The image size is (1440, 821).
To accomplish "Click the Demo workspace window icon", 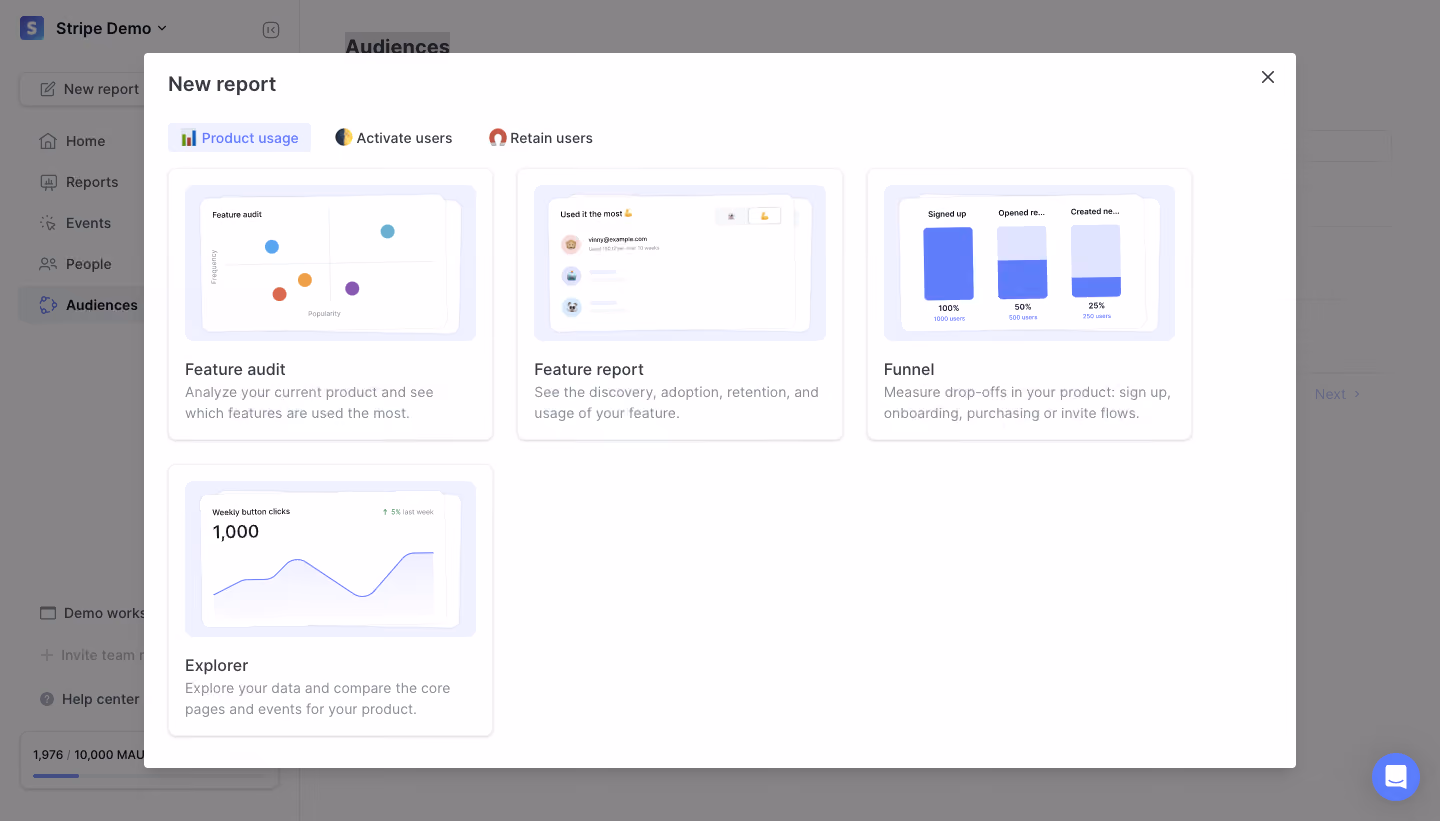I will [x=48, y=613].
